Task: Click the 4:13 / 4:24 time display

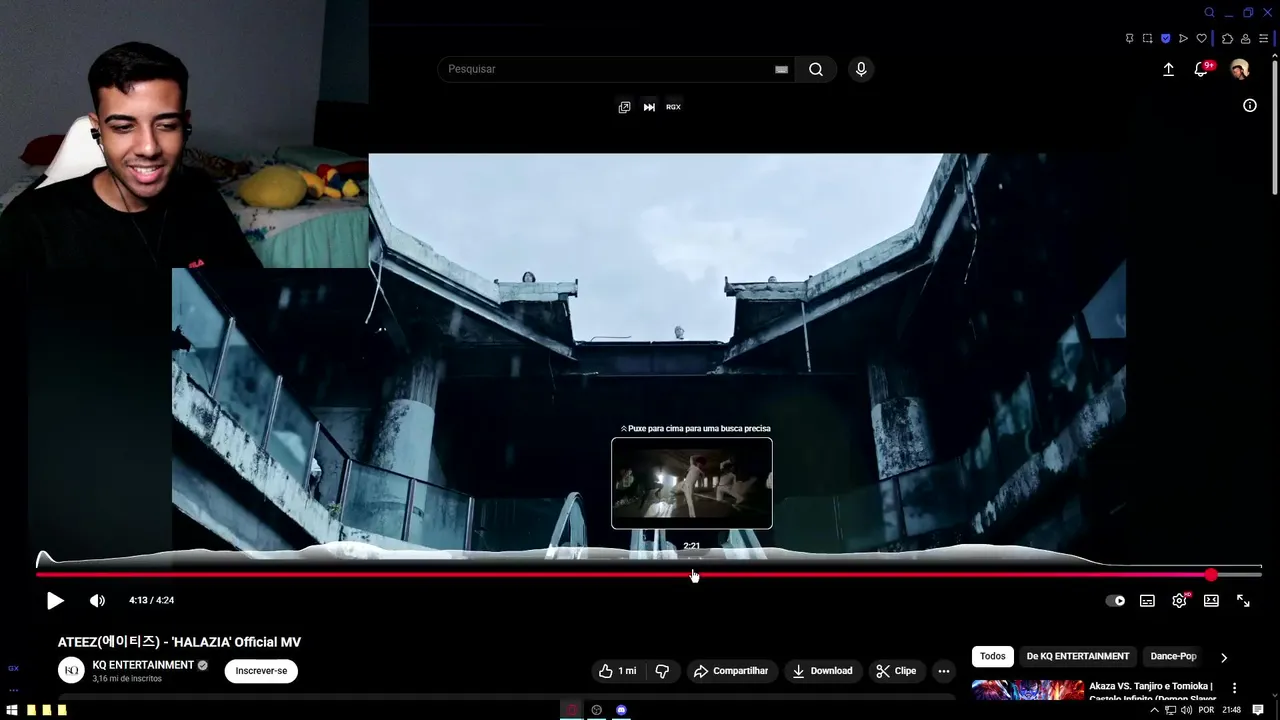Action: point(151,600)
